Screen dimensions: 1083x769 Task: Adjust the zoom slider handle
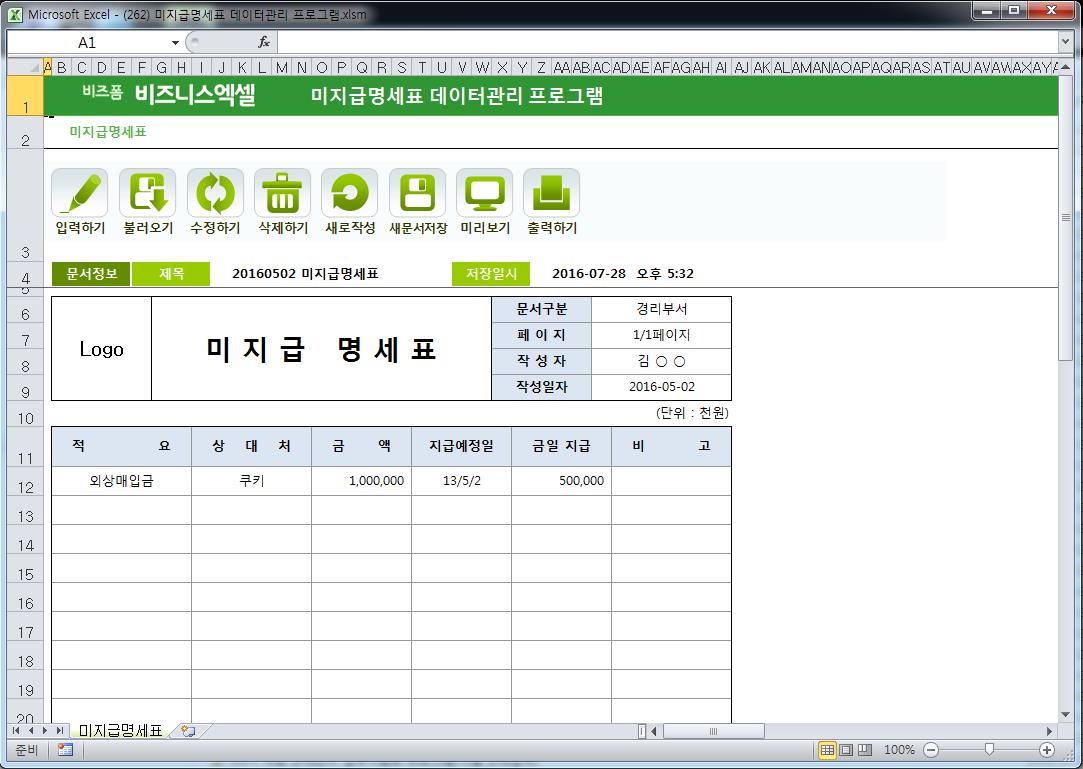click(x=989, y=750)
